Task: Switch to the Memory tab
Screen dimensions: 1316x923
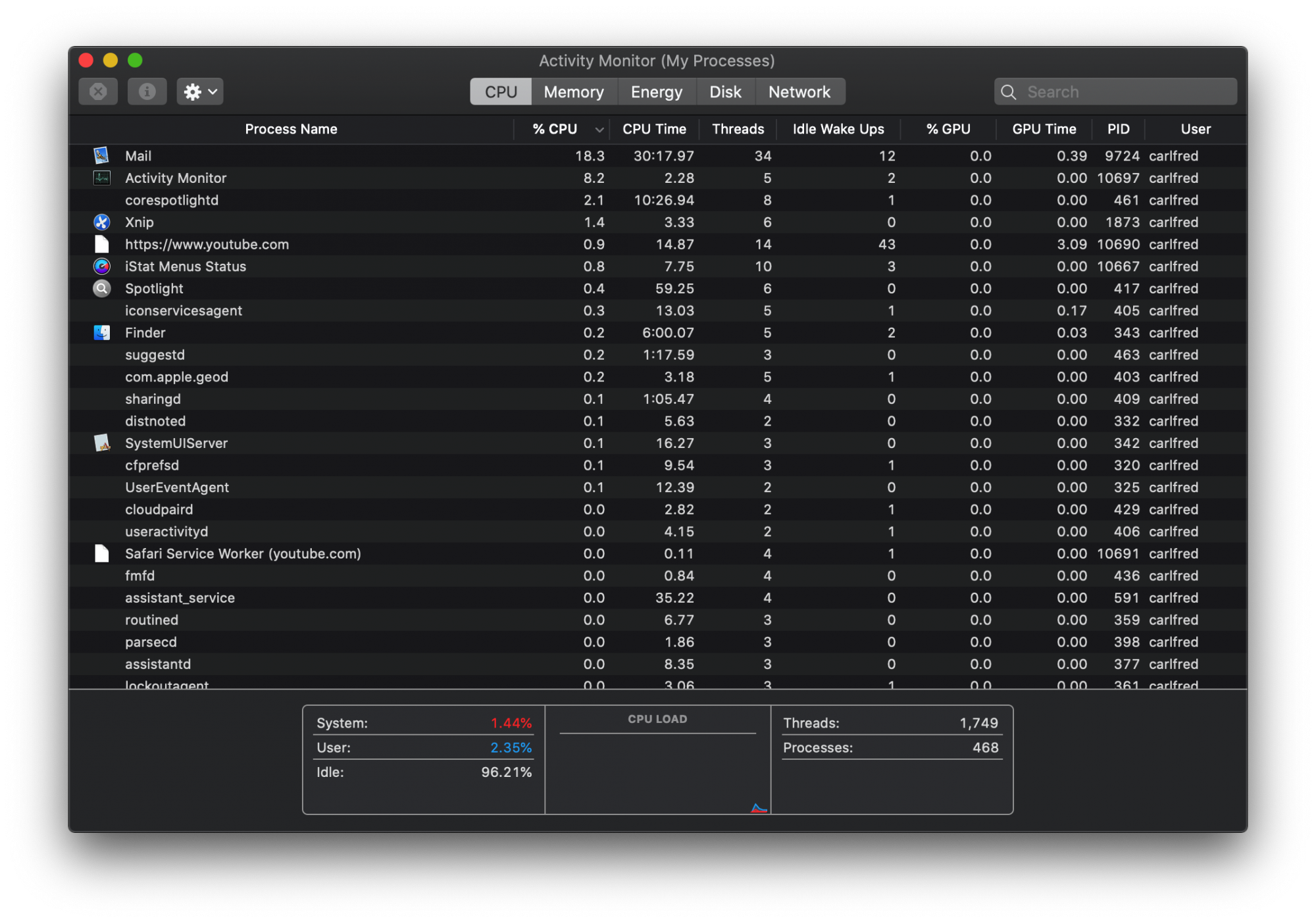Action: point(573,92)
